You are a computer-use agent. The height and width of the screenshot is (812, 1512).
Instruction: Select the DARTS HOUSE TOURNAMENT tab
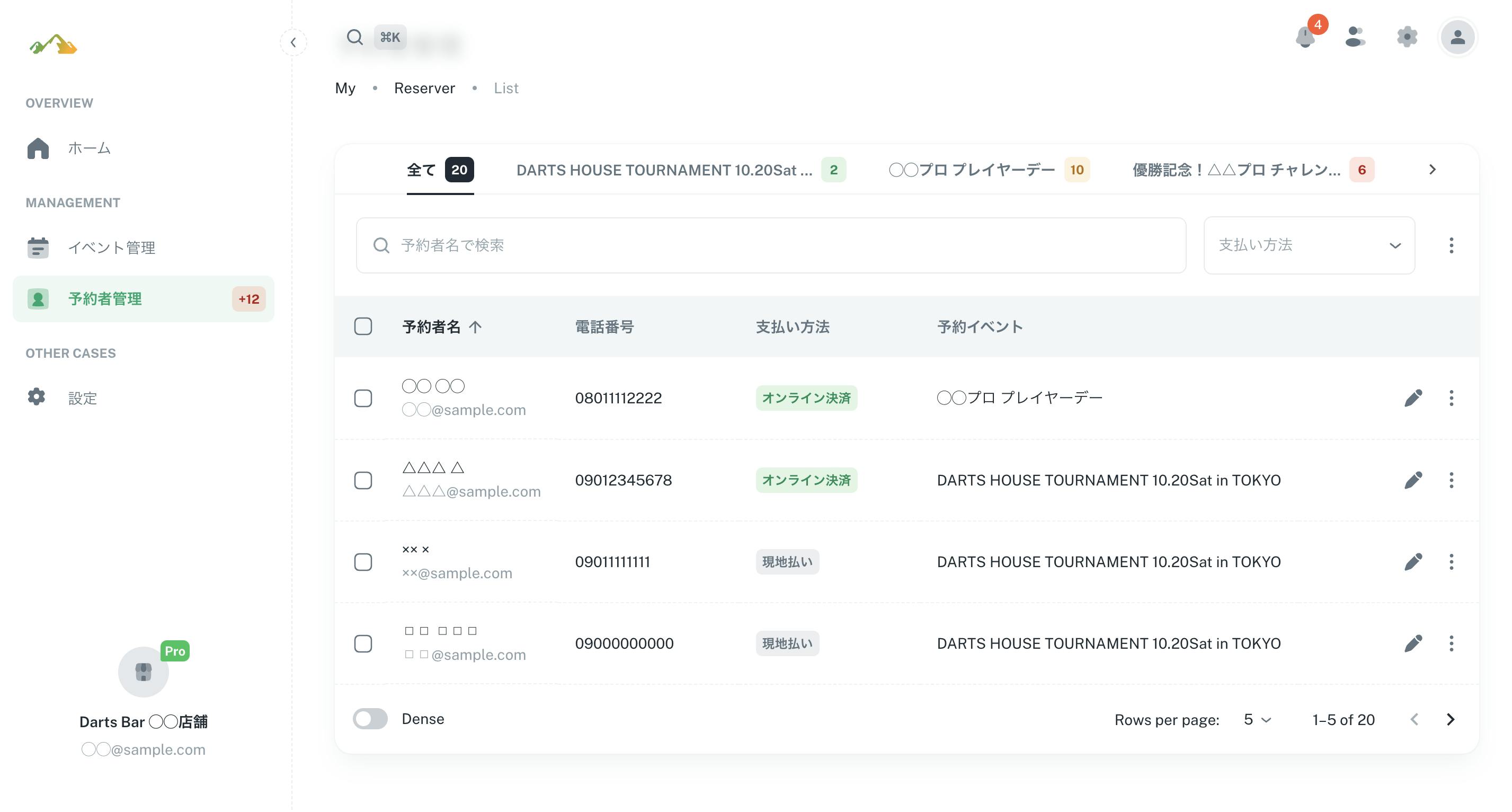pos(680,170)
